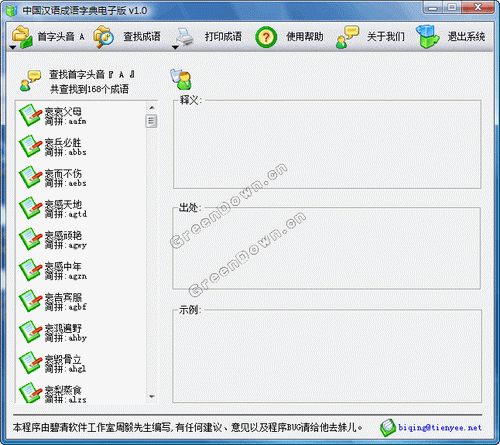
Task: Maximize the dictionary window
Action: (x=452, y=7)
